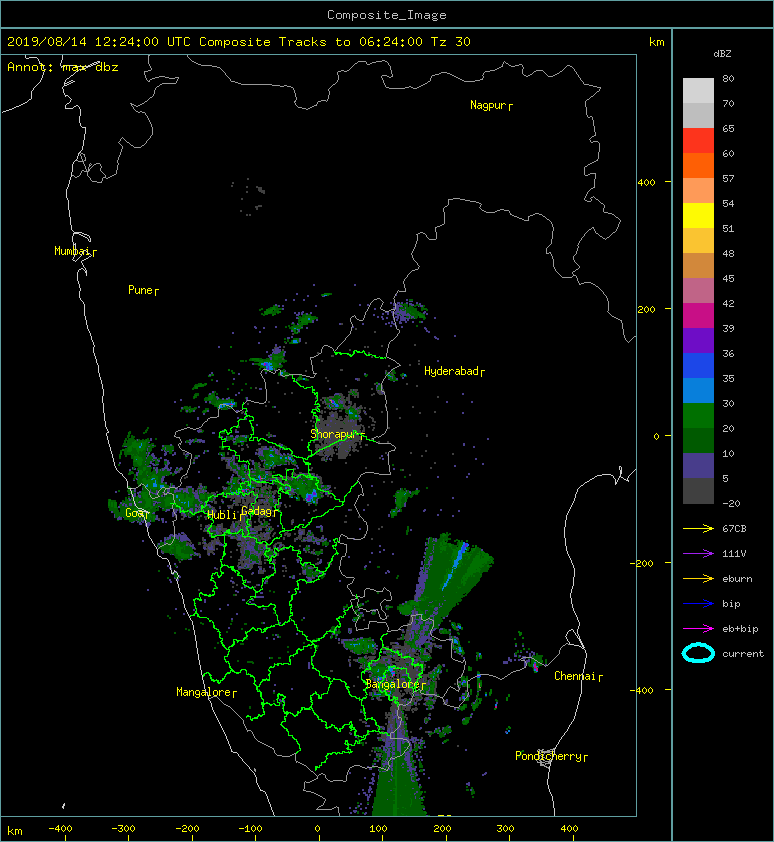
Task: Click the 67CB legend label
Action: (x=734, y=528)
